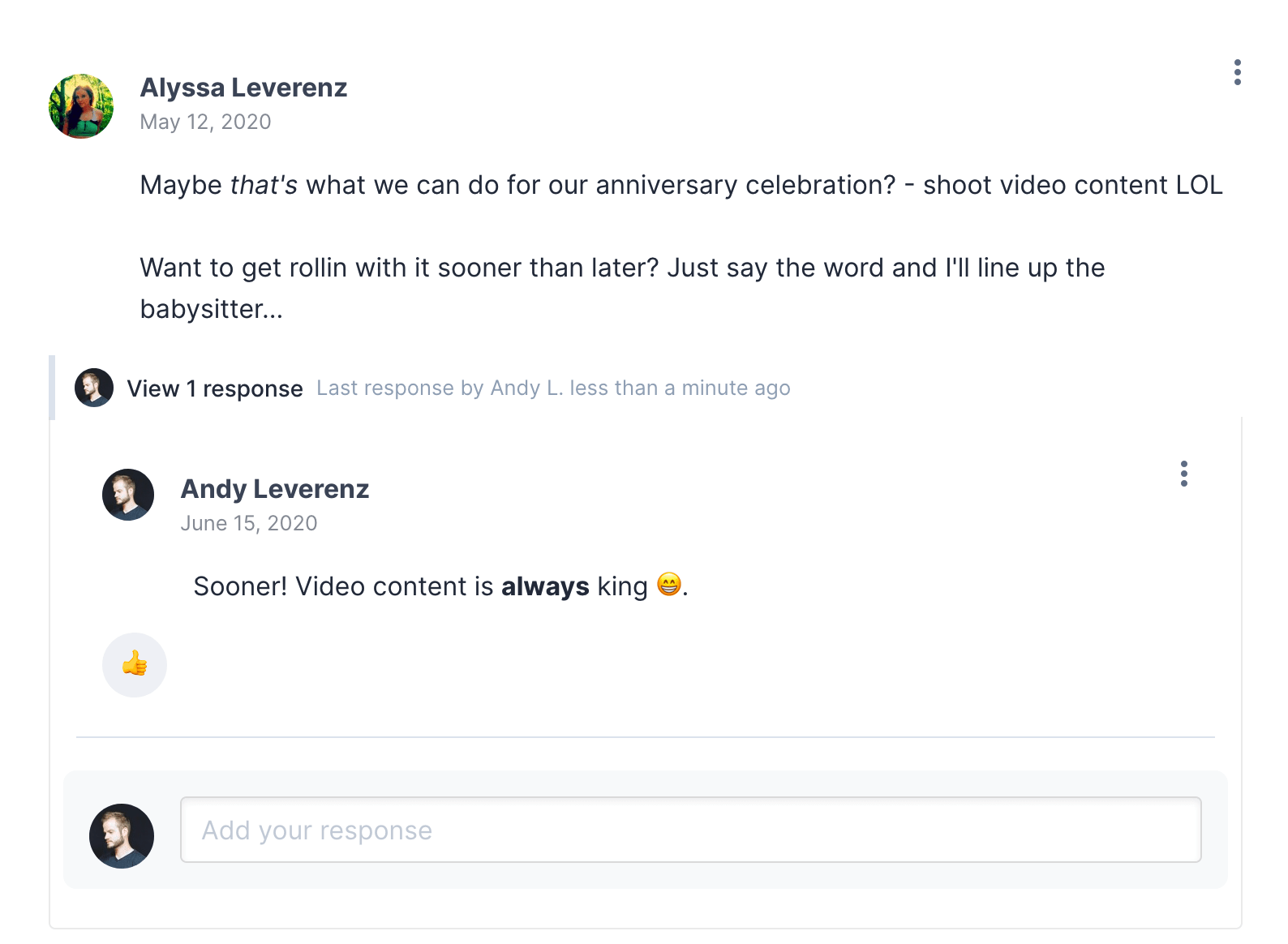The image size is (1288, 944).
Task: Collapse the View 1 response thread
Action: 215,388
